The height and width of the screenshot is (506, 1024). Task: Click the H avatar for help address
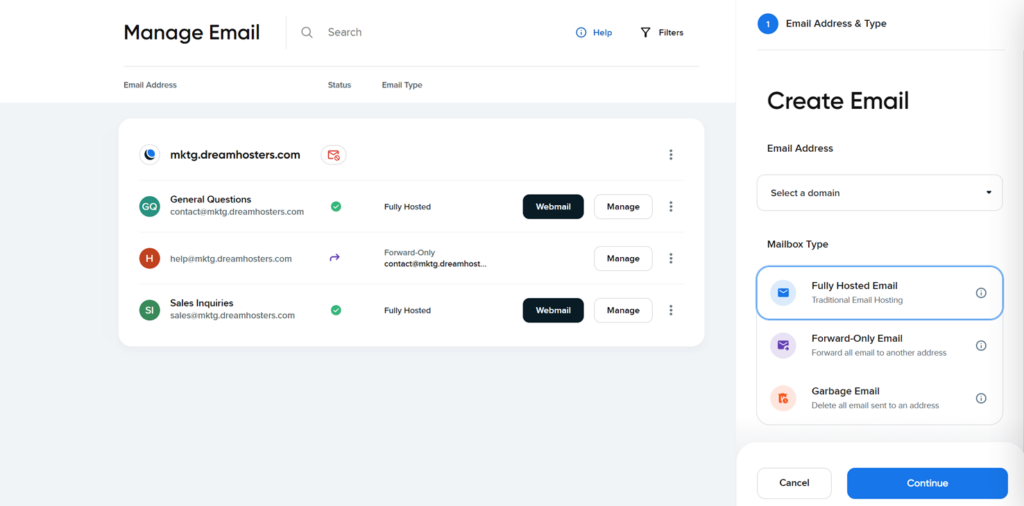point(150,259)
